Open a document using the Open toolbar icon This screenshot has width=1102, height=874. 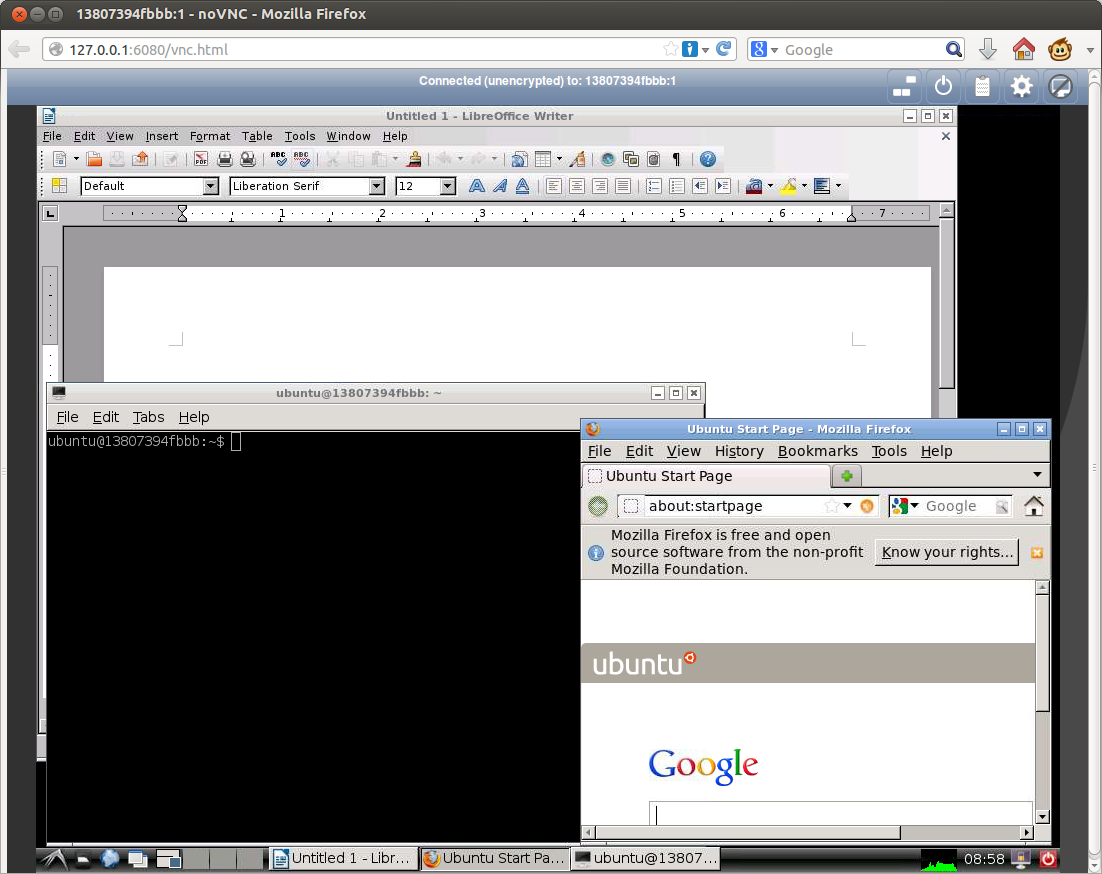click(x=92, y=159)
